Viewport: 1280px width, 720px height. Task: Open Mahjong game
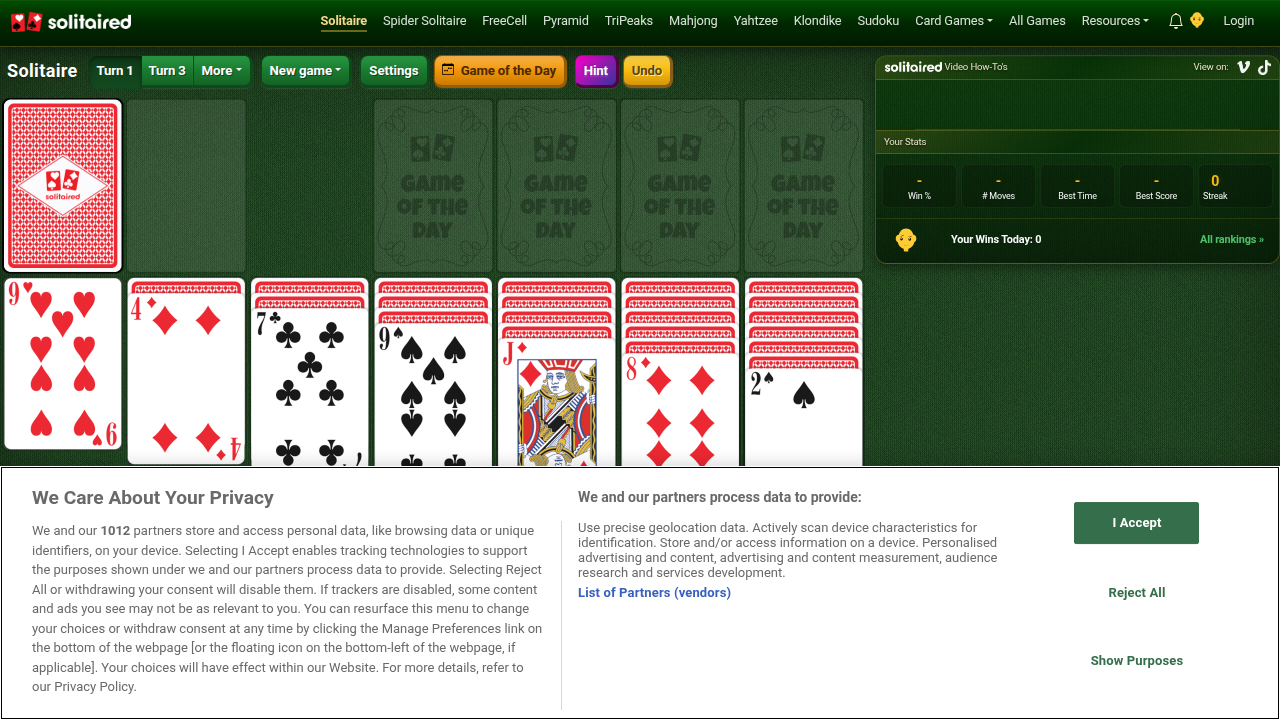[x=693, y=21]
